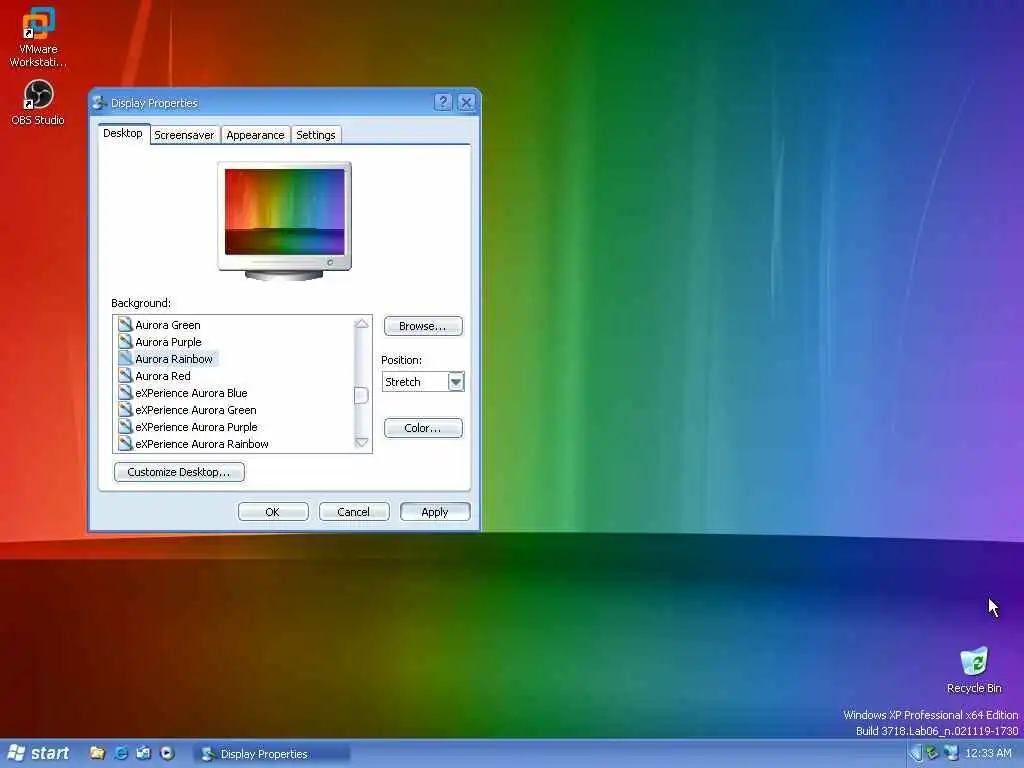Click the Display Properties title bar icon

[99, 103]
